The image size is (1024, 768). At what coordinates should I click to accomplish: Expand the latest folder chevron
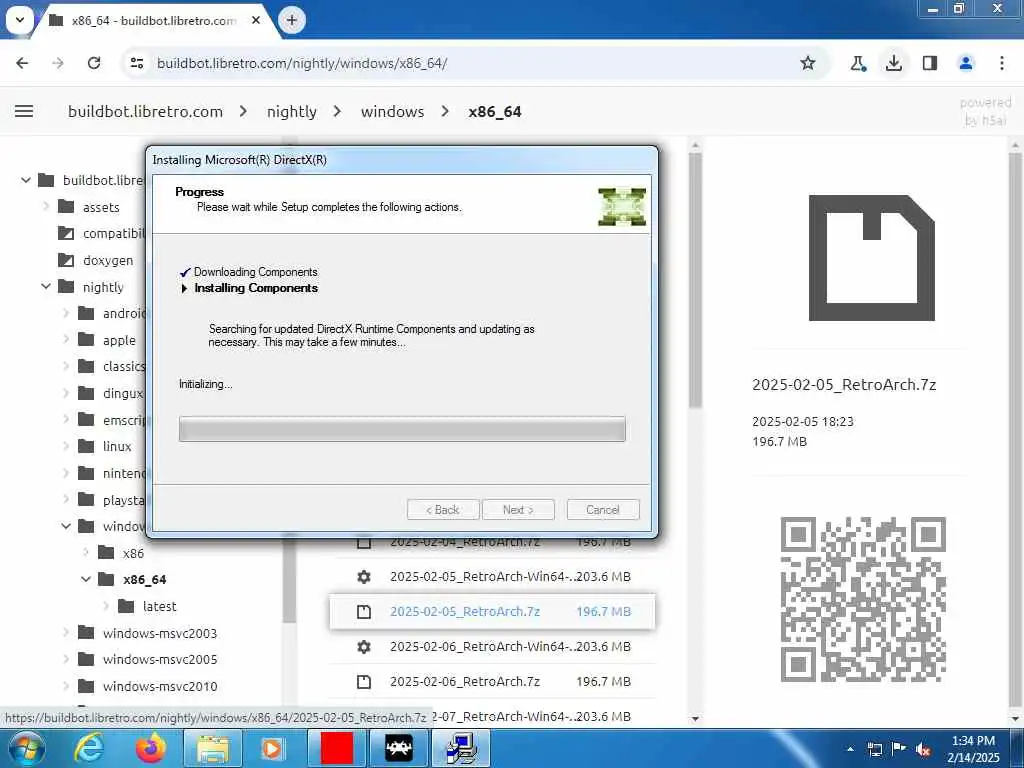click(x=106, y=606)
